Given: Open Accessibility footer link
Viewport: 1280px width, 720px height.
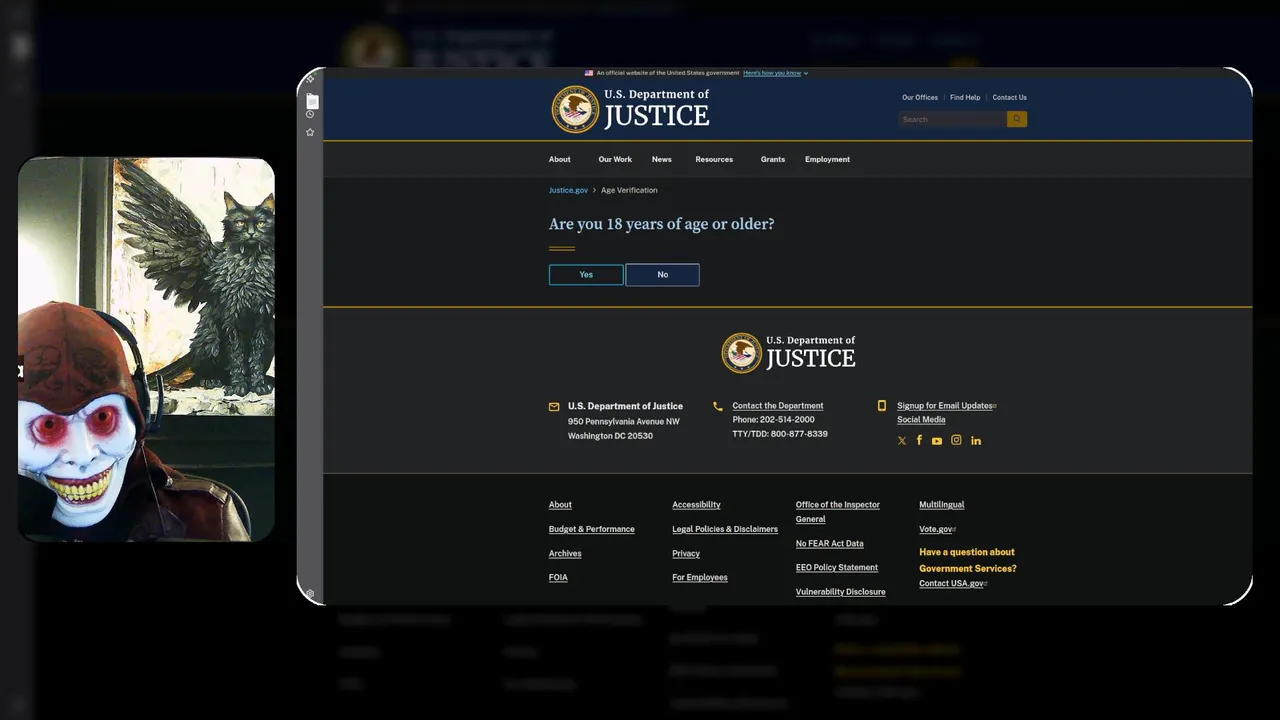Looking at the screenshot, I should [x=696, y=505].
